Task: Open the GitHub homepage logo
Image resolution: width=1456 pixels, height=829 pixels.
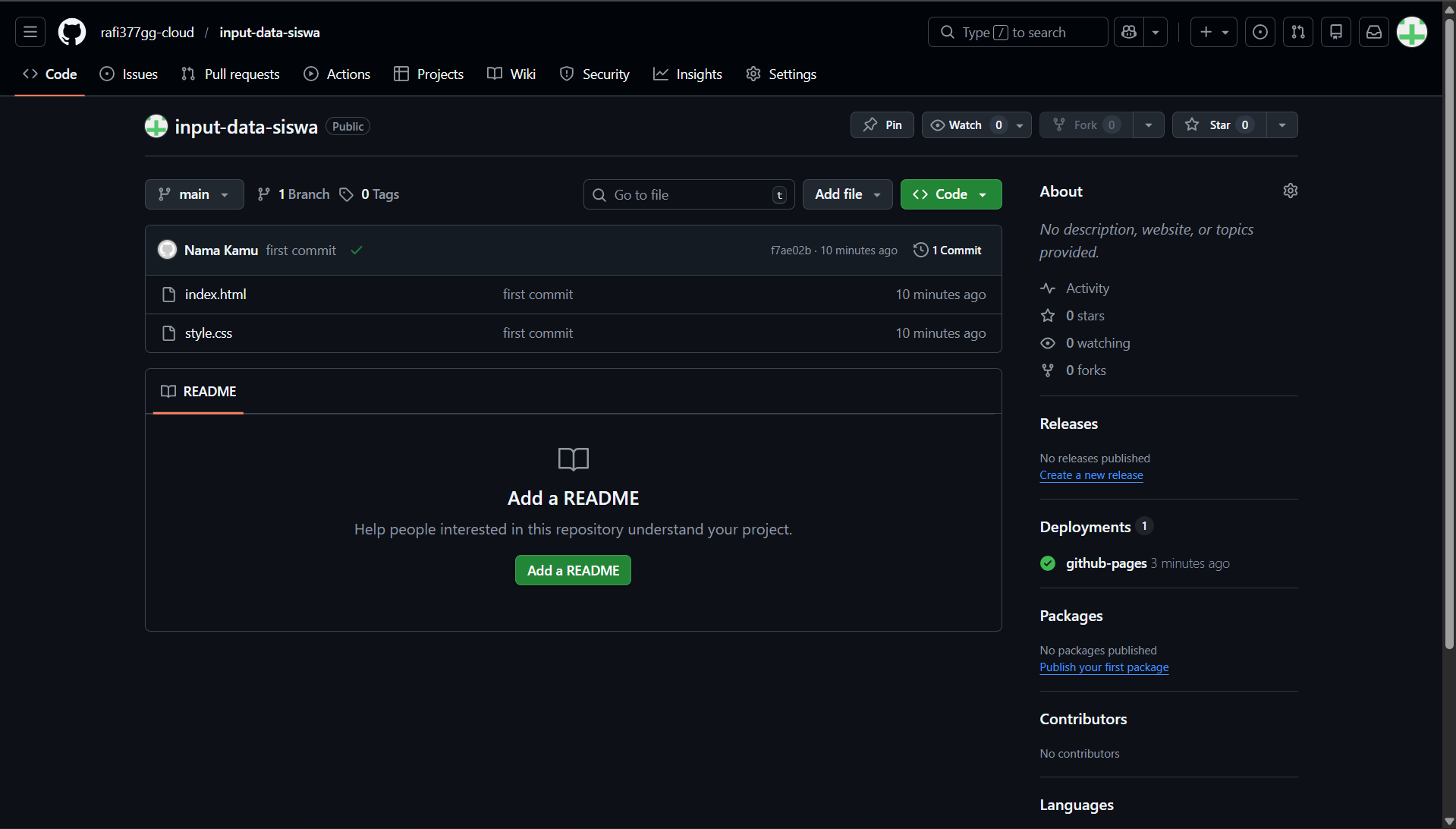Action: point(71,32)
